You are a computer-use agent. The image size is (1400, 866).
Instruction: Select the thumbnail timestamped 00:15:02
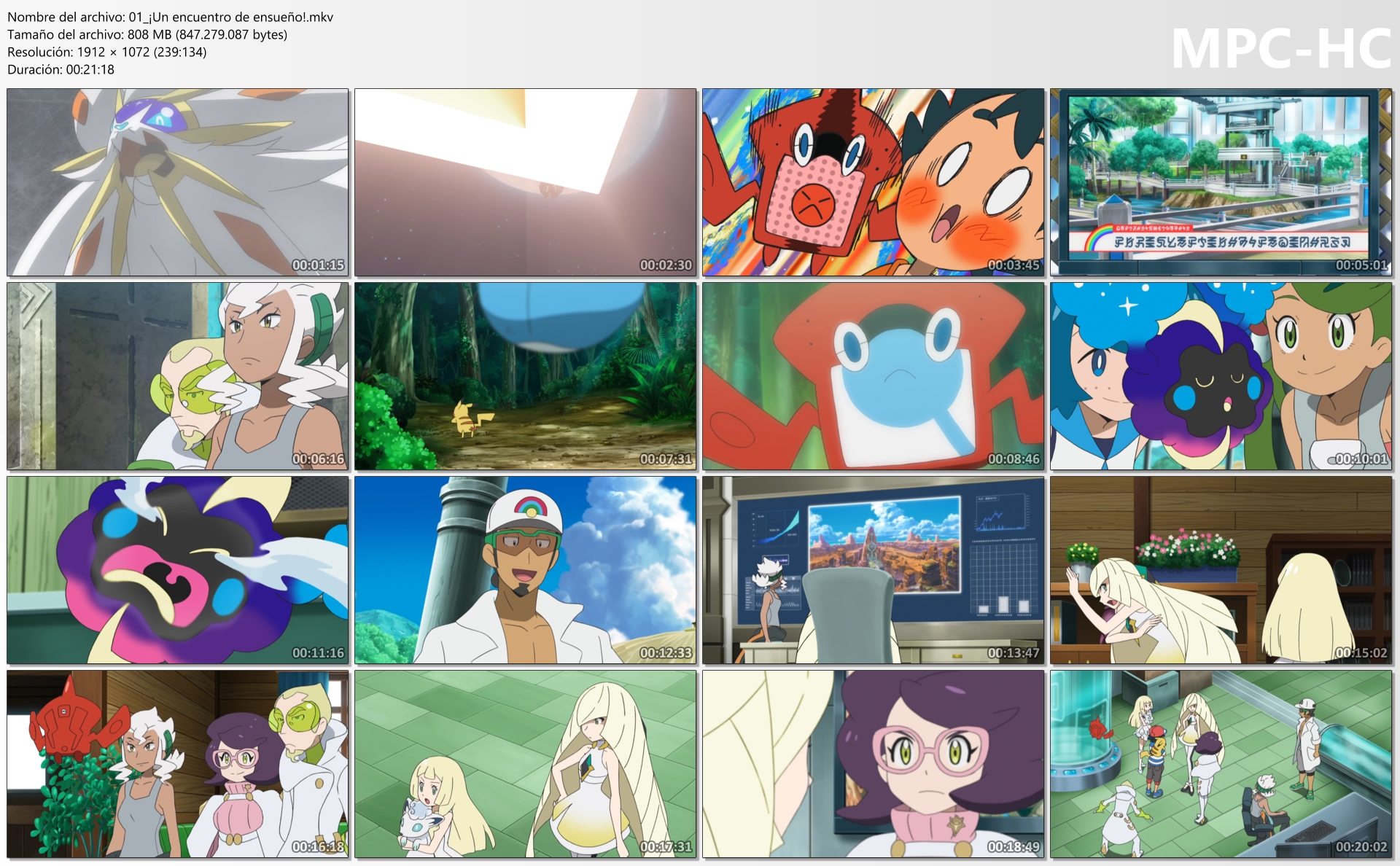1221,570
